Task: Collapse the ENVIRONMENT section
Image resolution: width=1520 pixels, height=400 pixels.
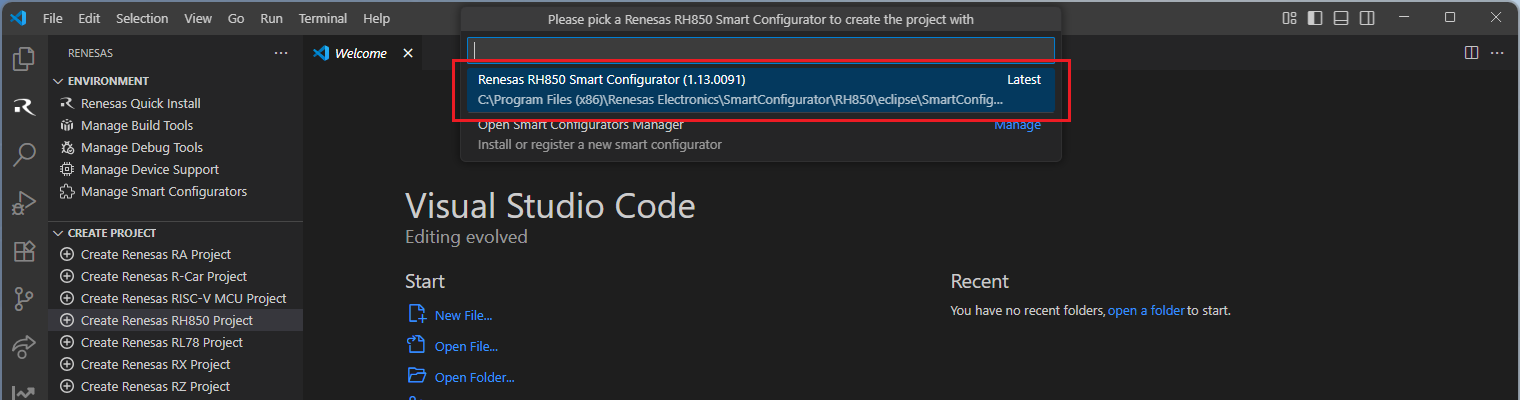Action: tap(176, 81)
